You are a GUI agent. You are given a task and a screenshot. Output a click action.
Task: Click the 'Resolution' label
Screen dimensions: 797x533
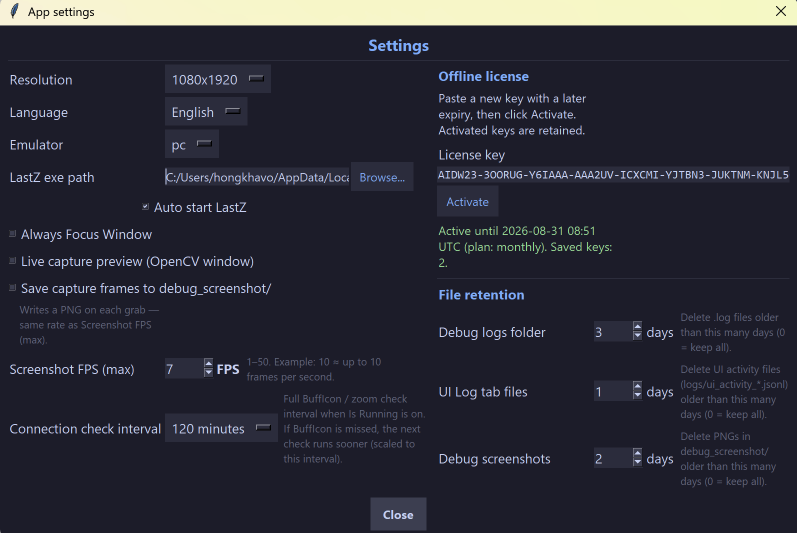coord(41,80)
